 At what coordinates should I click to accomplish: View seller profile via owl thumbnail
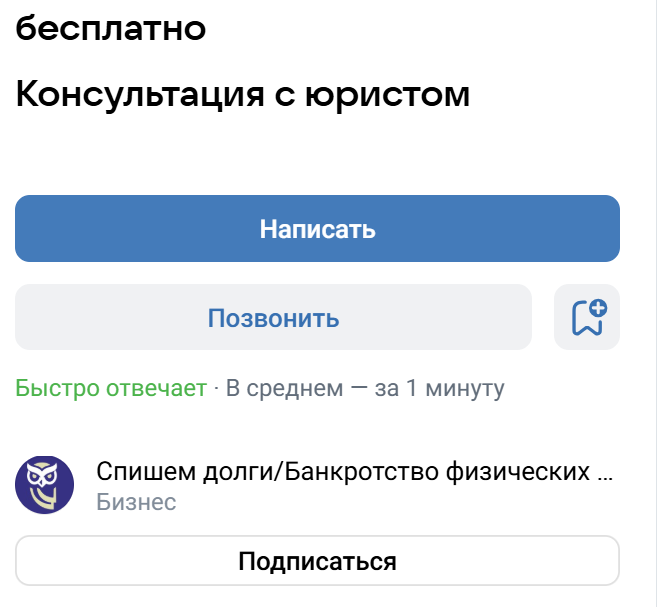(x=44, y=485)
